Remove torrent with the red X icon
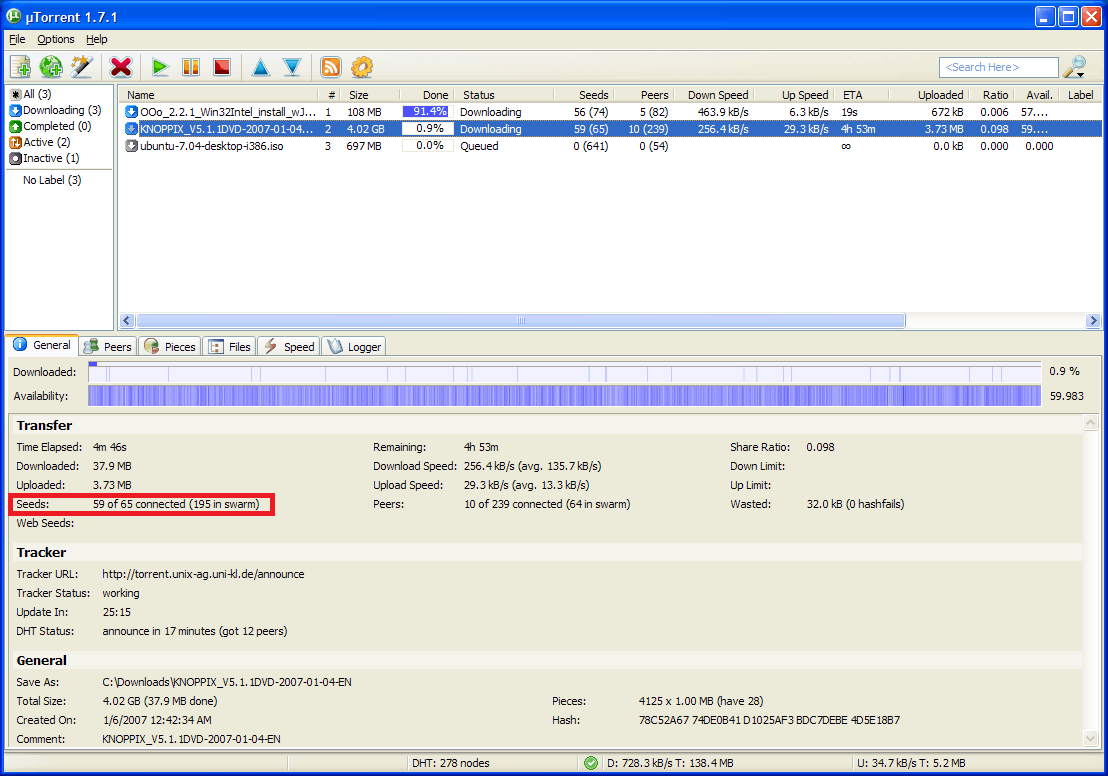1108x776 pixels. point(121,67)
